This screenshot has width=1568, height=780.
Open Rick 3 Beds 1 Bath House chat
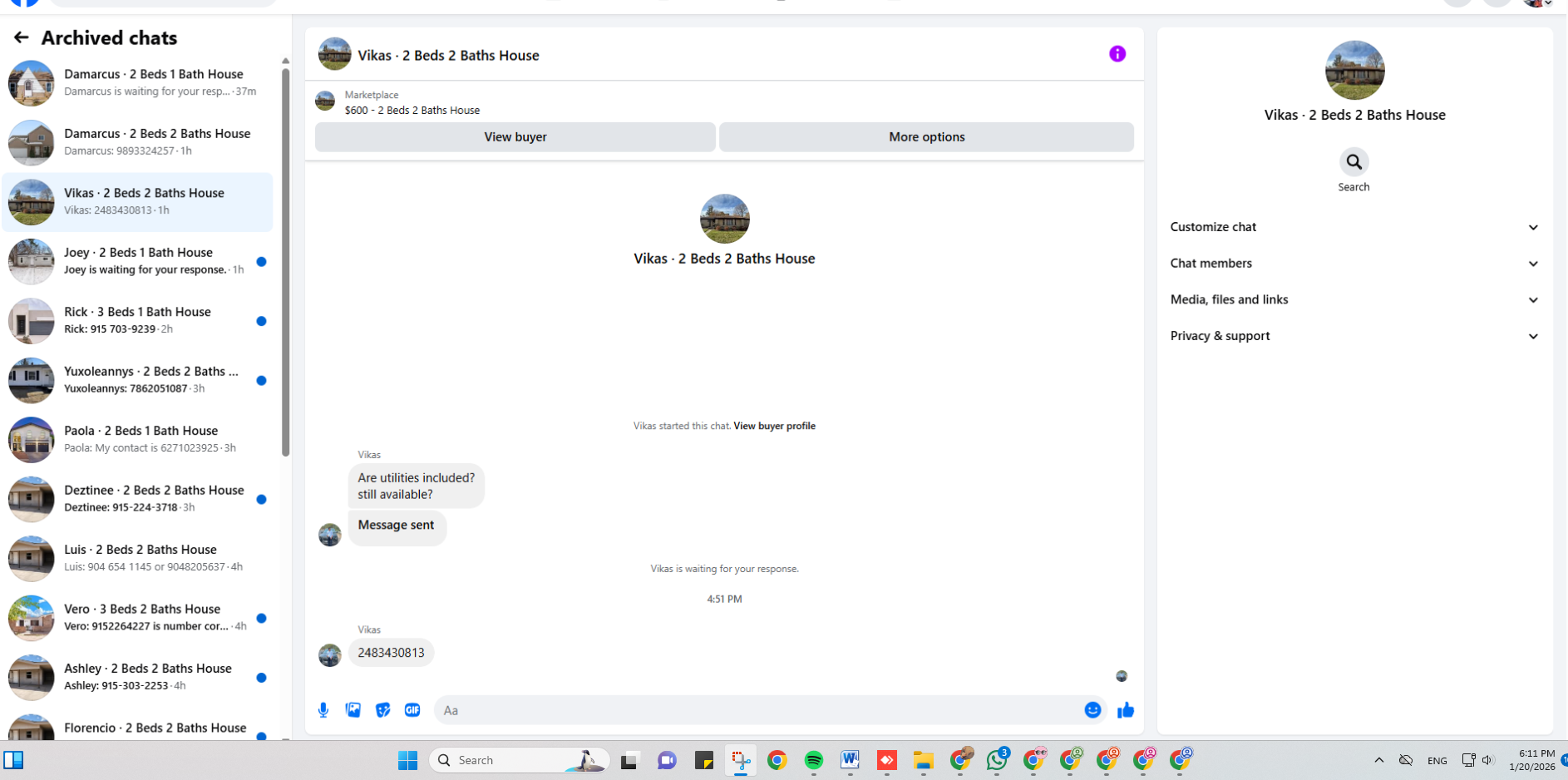click(x=137, y=321)
